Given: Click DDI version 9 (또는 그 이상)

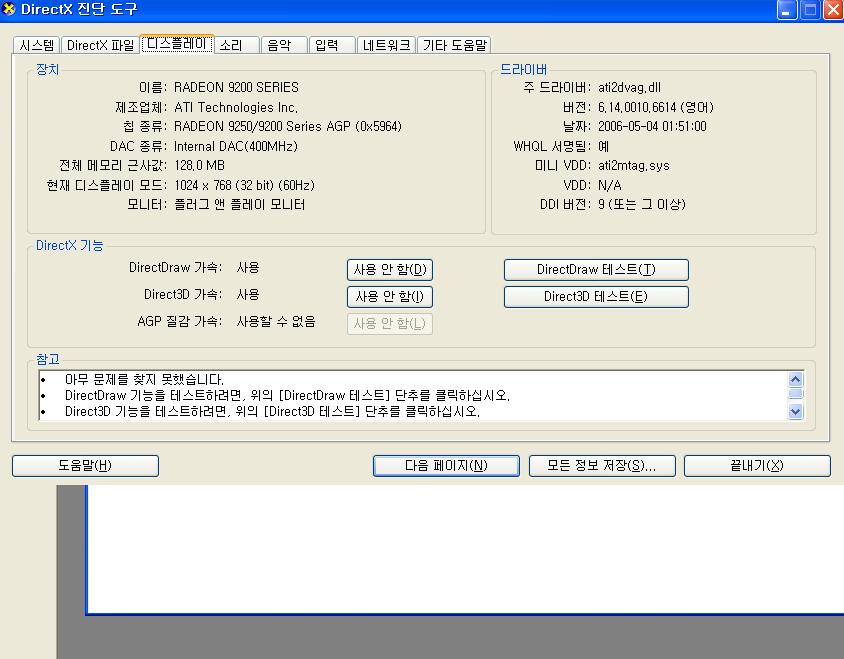Looking at the screenshot, I should [642, 205].
